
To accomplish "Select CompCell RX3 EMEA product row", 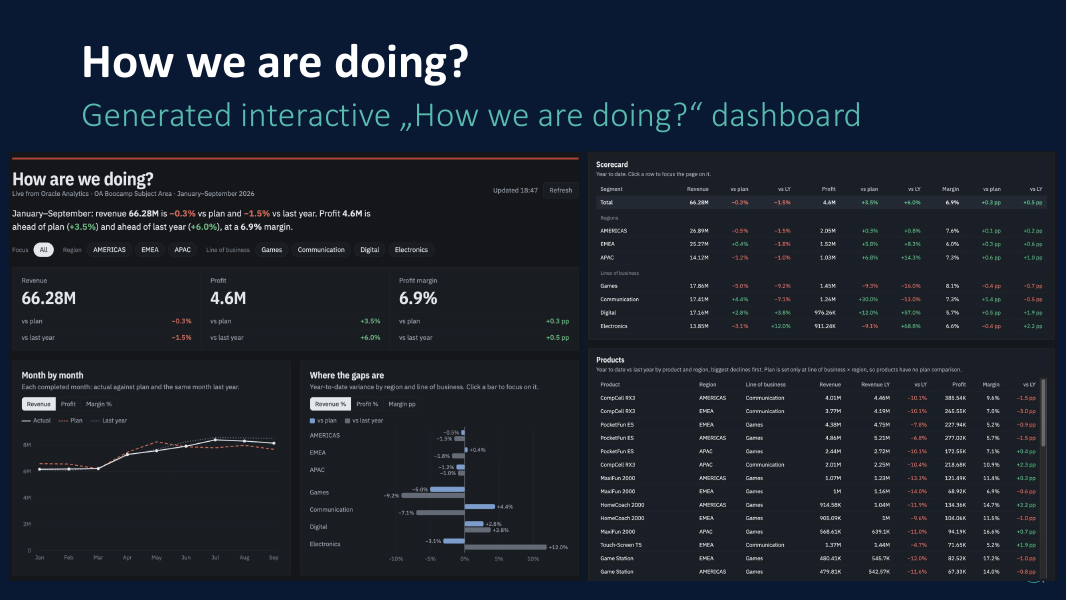I will click(x=818, y=412).
